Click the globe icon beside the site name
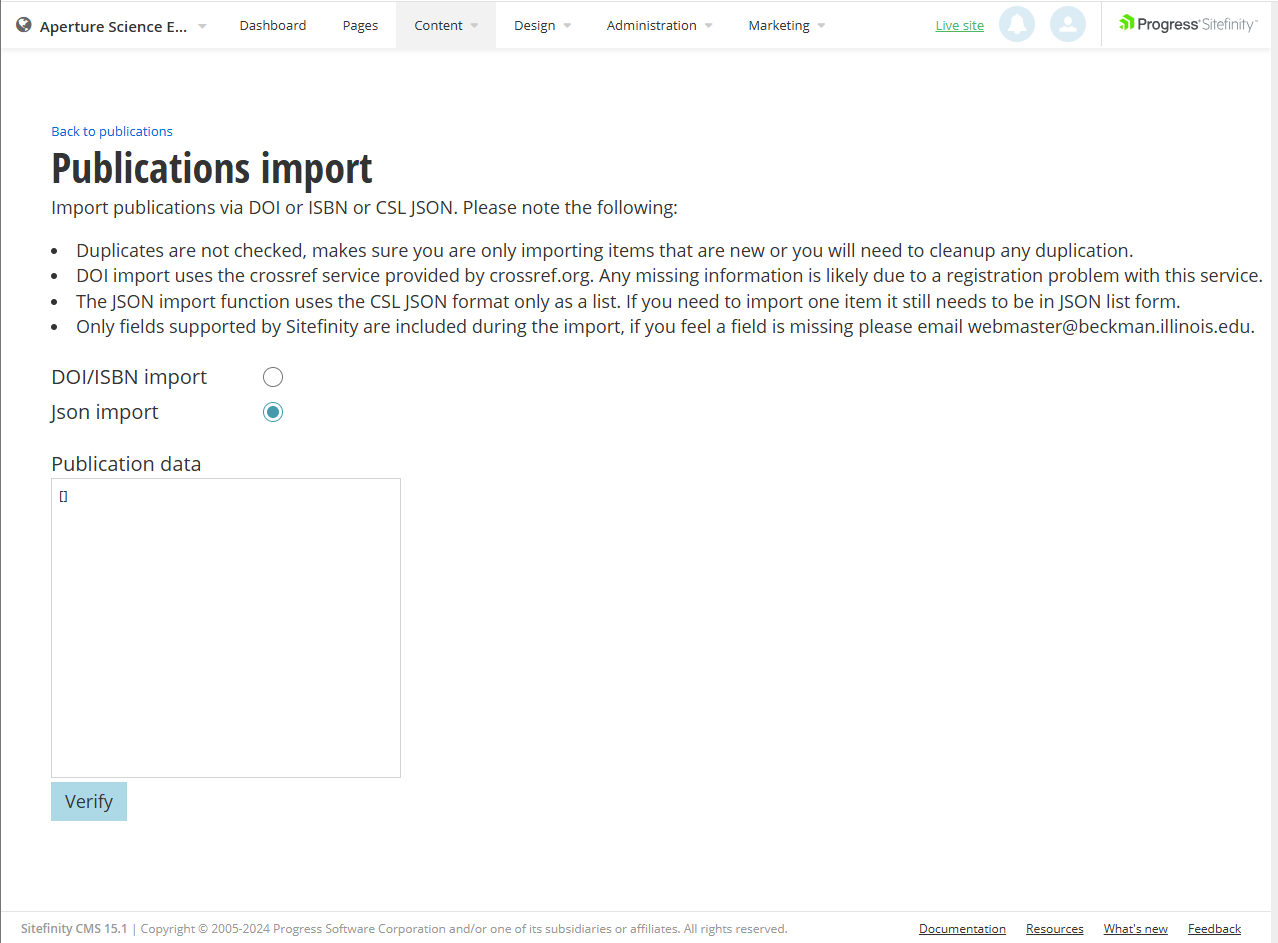Screen dimensions: 1278x943 click(x=22, y=24)
